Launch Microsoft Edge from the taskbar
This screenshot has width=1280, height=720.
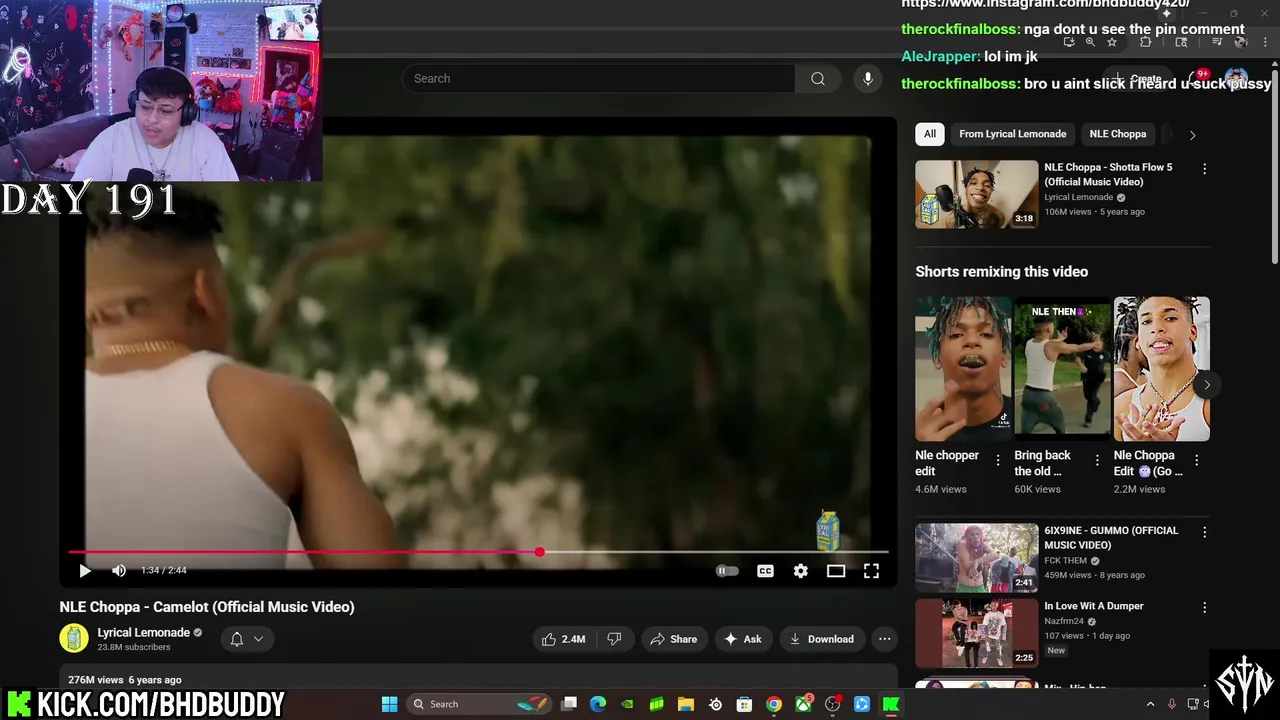click(598, 704)
